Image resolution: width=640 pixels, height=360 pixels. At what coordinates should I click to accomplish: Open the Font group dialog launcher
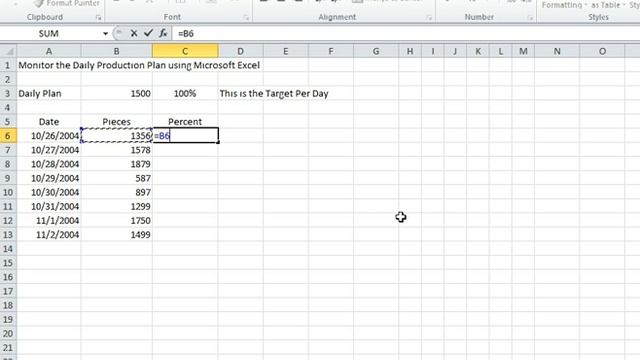click(246, 18)
